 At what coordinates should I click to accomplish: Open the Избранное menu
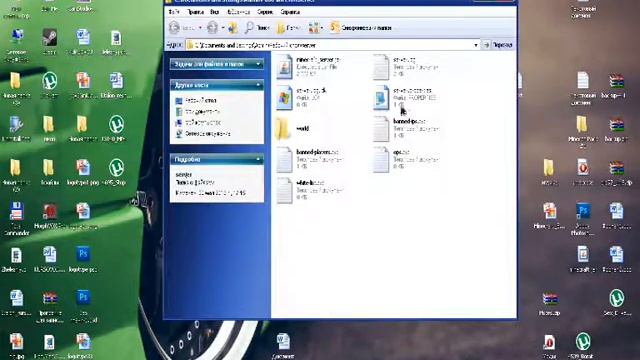(238, 12)
